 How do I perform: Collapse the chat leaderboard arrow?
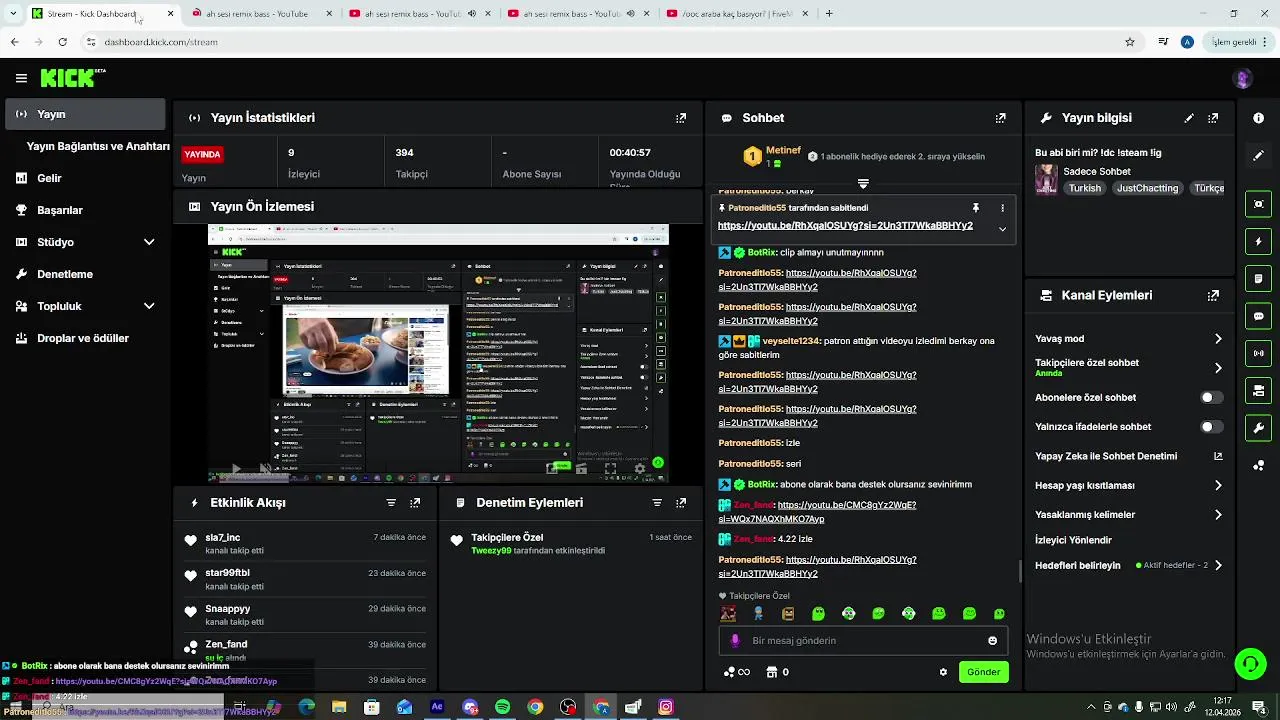tap(863, 184)
